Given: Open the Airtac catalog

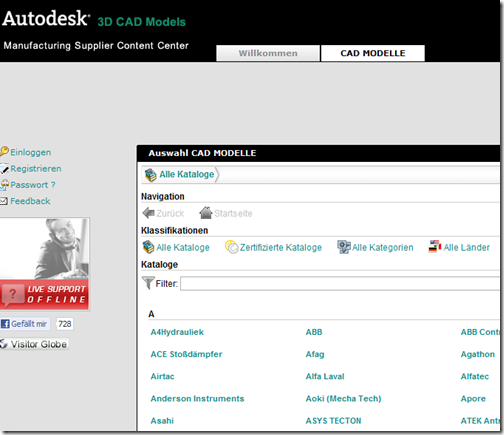Looking at the screenshot, I should tap(162, 376).
